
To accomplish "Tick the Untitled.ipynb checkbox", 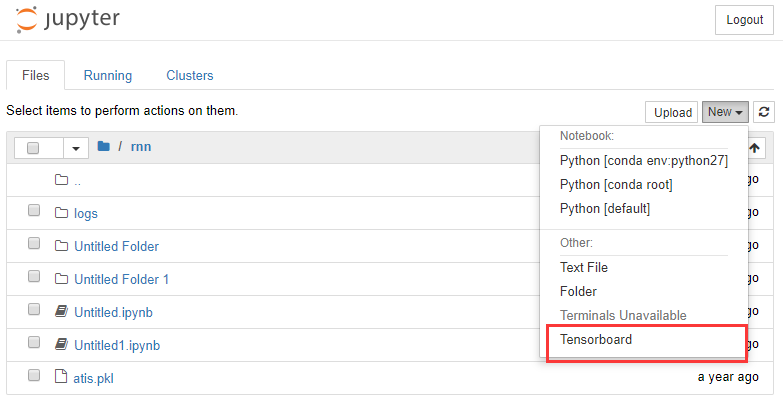I will point(34,311).
